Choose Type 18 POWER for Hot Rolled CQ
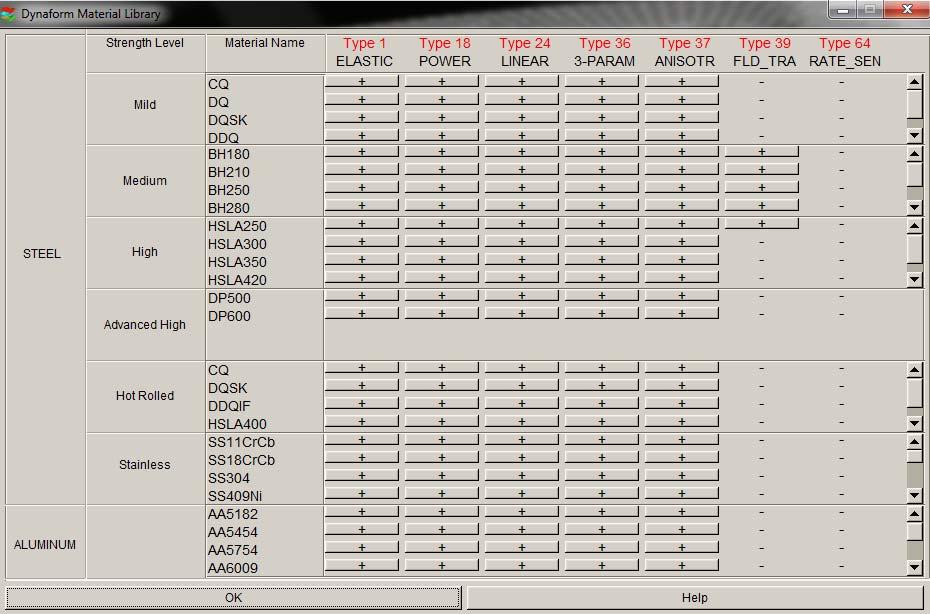This screenshot has height=614, width=930. pyautogui.click(x=442, y=367)
